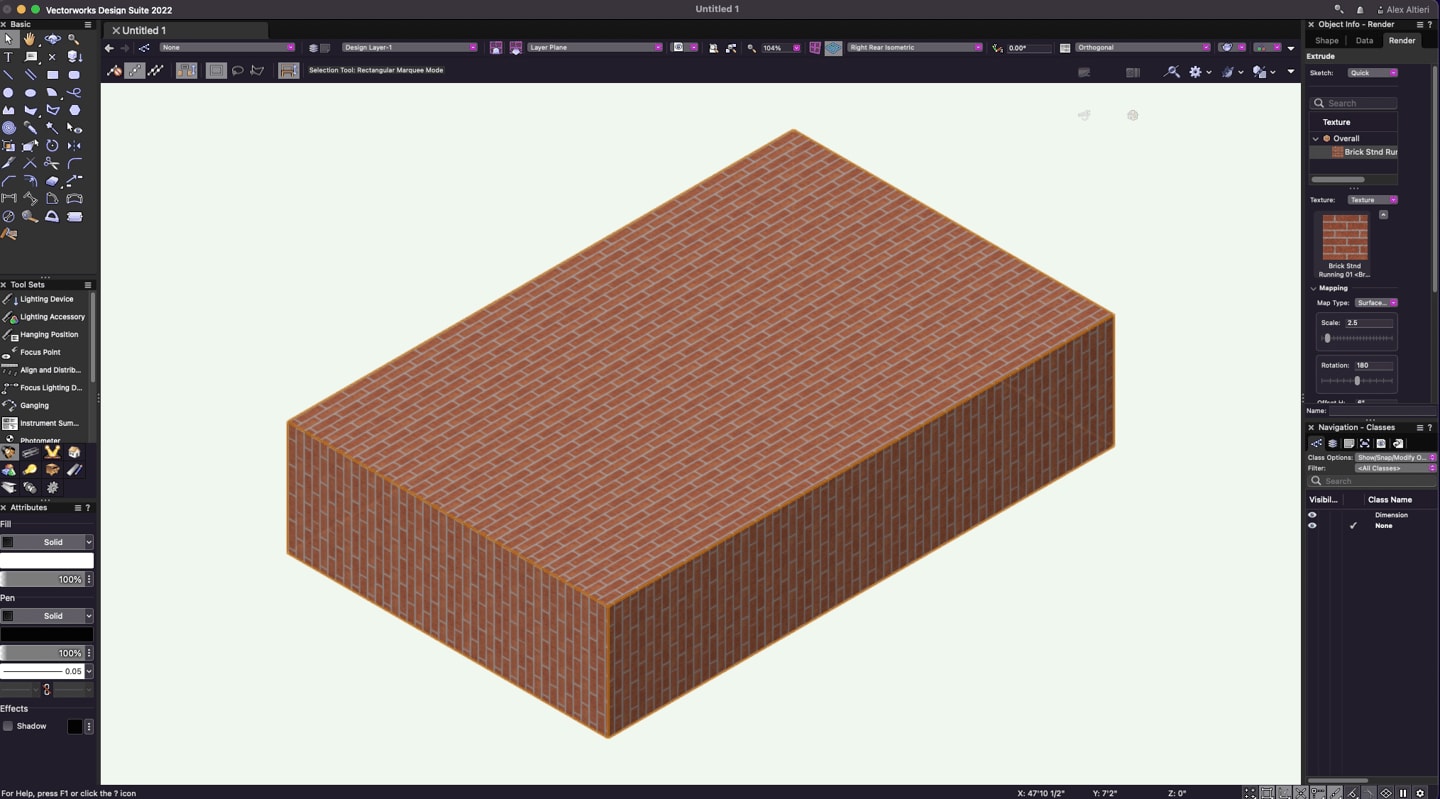Click the Pen color swatch
The width and height of the screenshot is (1440, 799).
coord(47,634)
